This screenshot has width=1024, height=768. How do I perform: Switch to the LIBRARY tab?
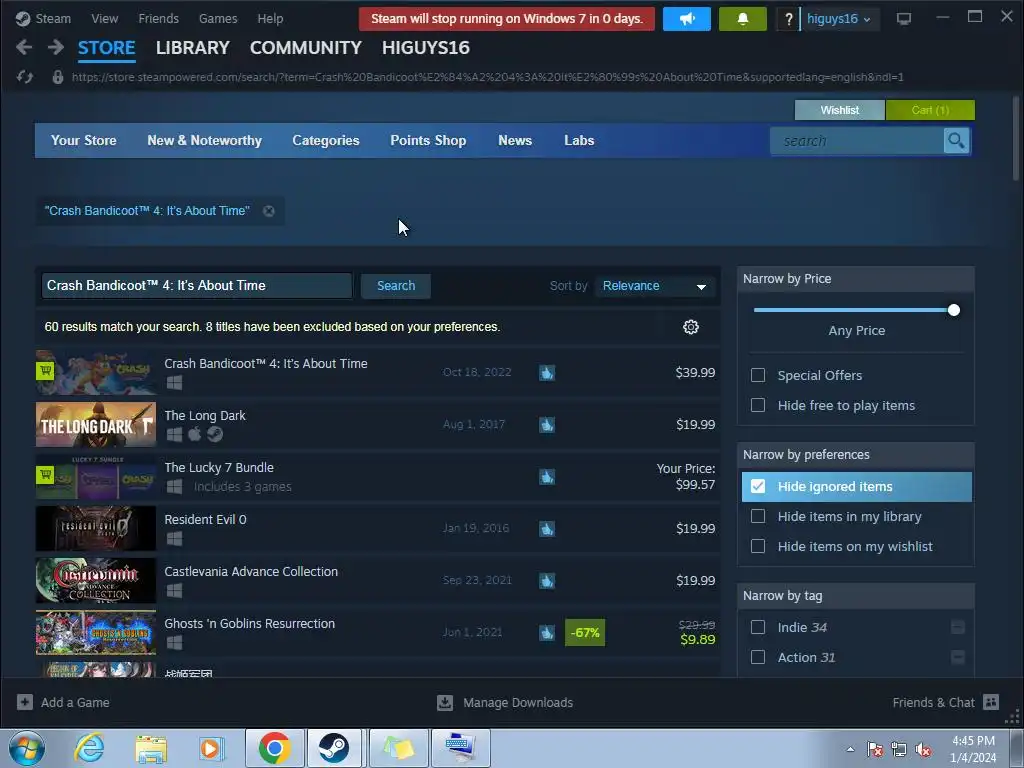tap(193, 48)
